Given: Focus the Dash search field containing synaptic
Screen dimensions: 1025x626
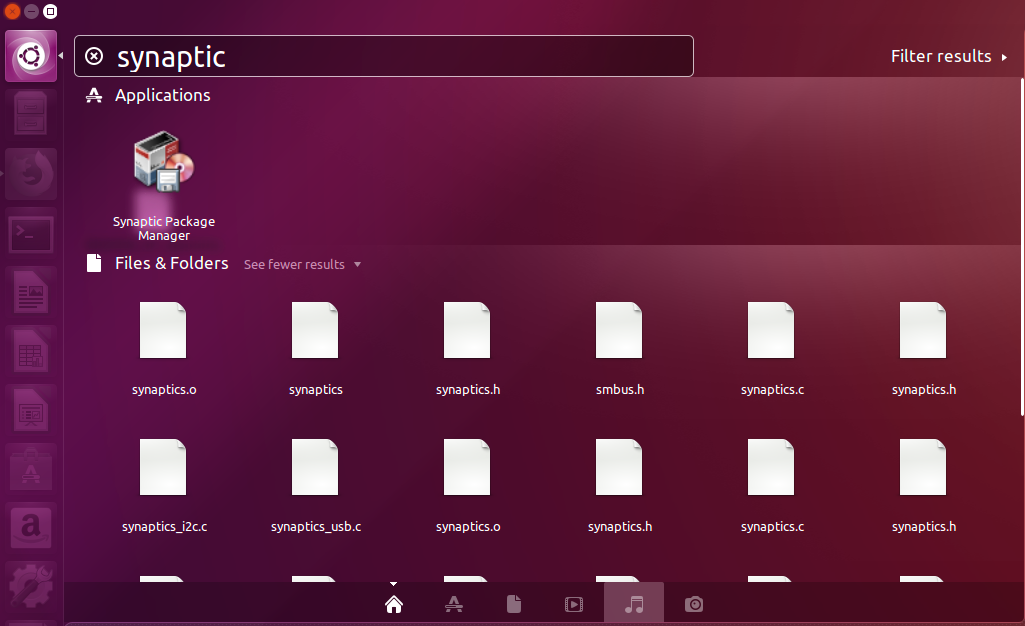Looking at the screenshot, I should [x=384, y=56].
